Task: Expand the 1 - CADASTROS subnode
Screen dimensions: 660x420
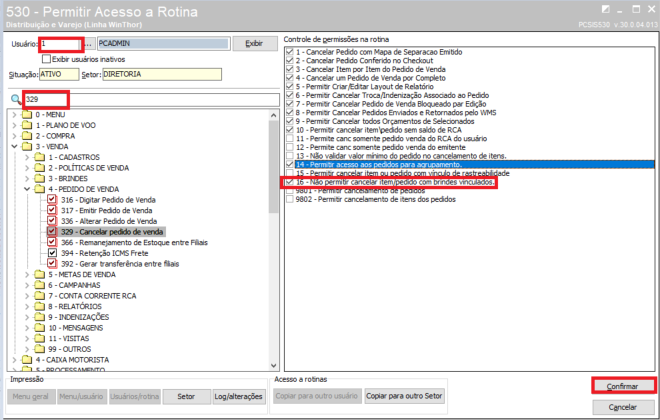Action: [27, 157]
